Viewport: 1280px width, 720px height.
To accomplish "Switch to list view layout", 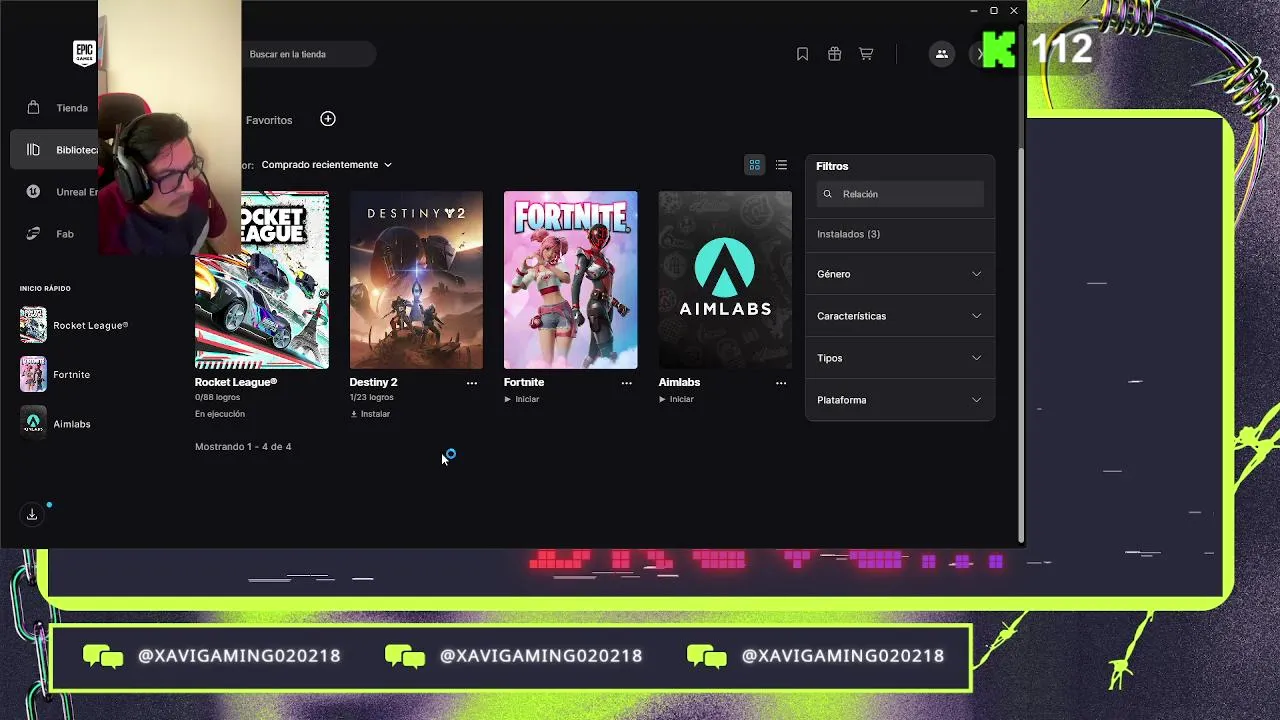I will click(781, 165).
